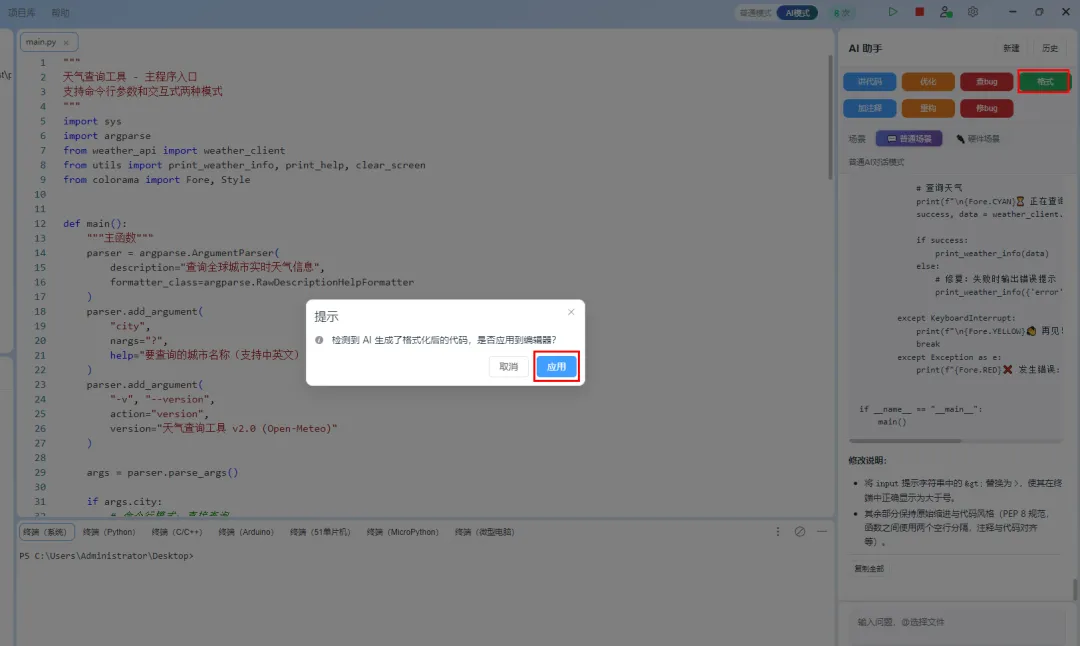Image resolution: width=1080 pixels, height=646 pixels.
Task: Switch to 终端 (MicroPython) terminal tab
Action: 402,532
